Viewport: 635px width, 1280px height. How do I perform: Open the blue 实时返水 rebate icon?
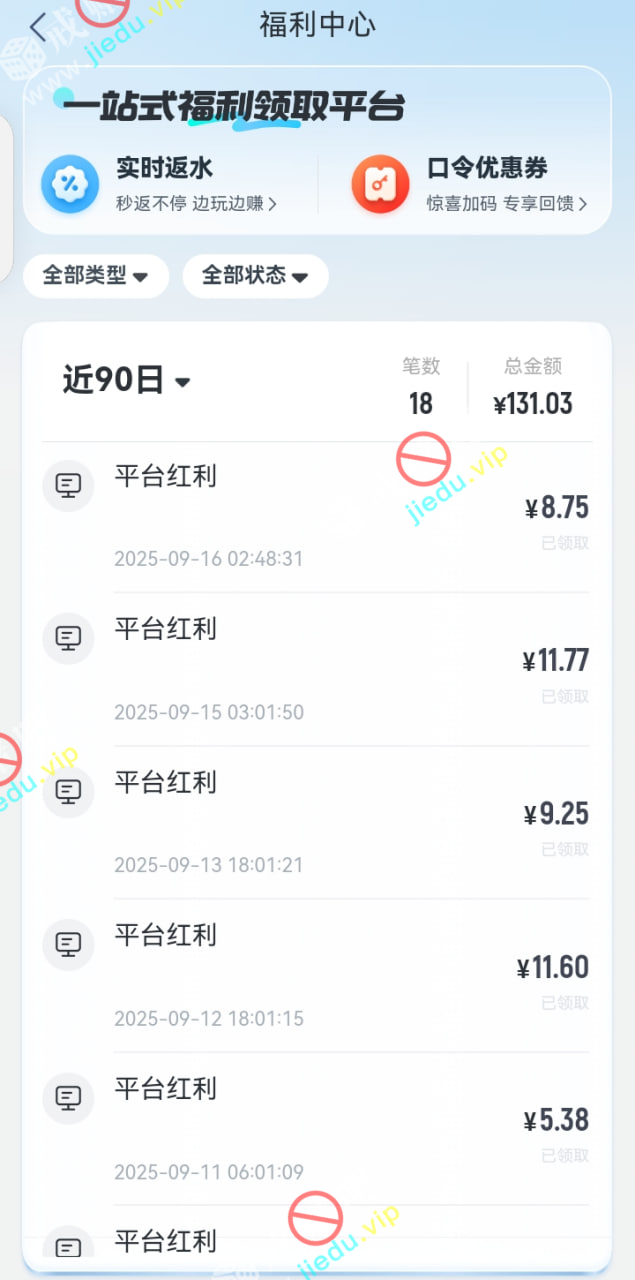click(x=70, y=185)
